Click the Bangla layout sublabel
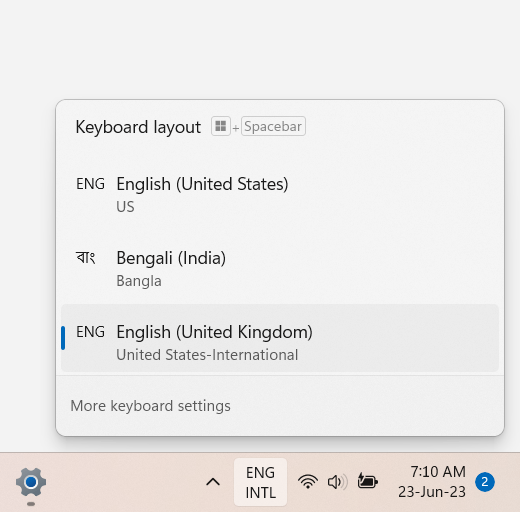This screenshot has width=520, height=512. [x=139, y=281]
